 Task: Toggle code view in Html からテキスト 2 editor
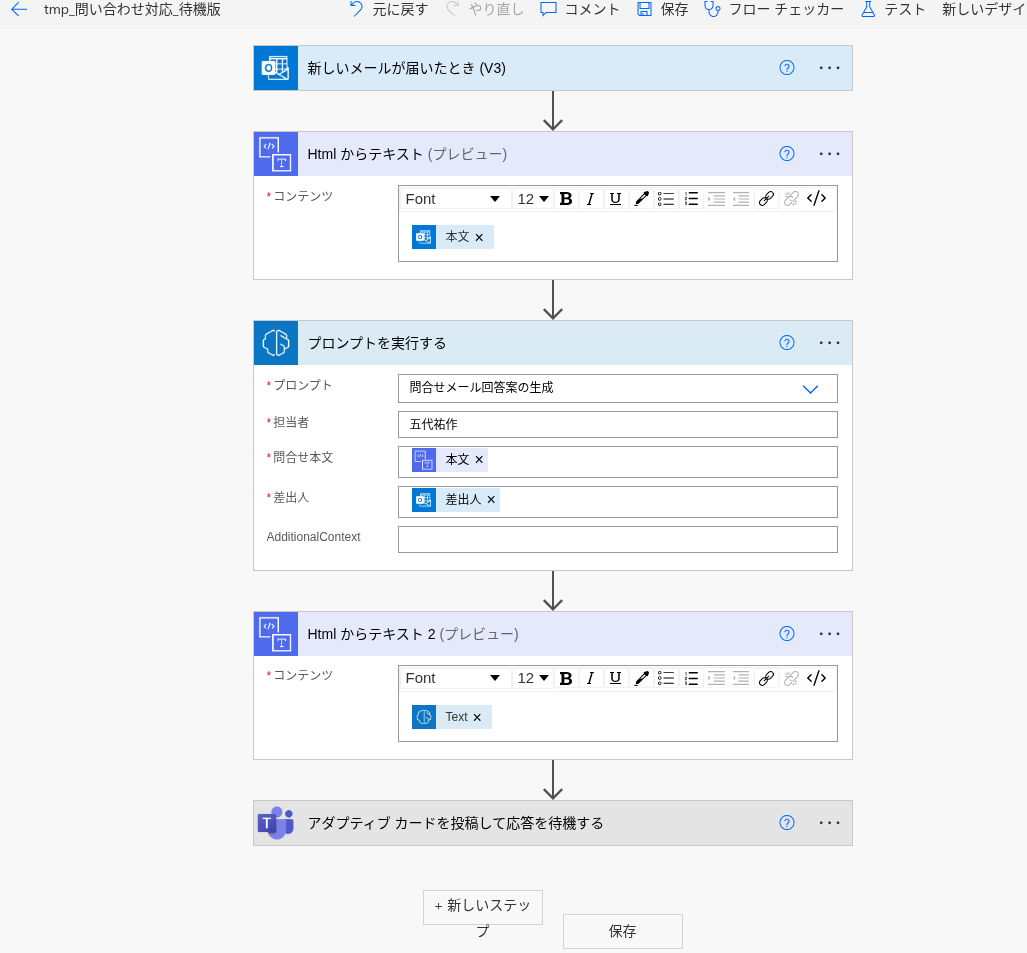click(x=816, y=679)
